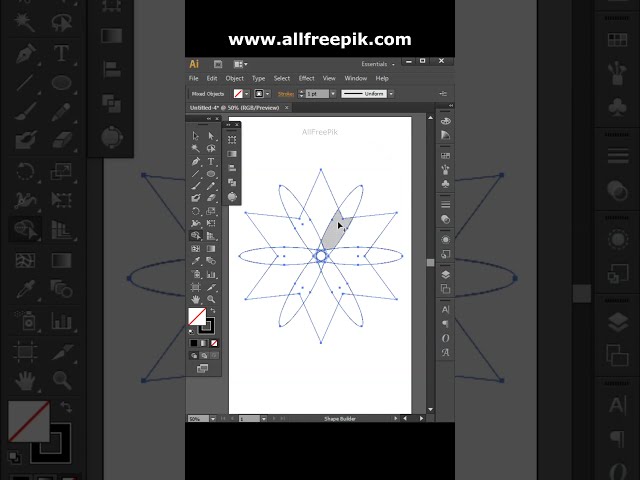Open the Effect menu
640x480 pixels.
[x=307, y=78]
